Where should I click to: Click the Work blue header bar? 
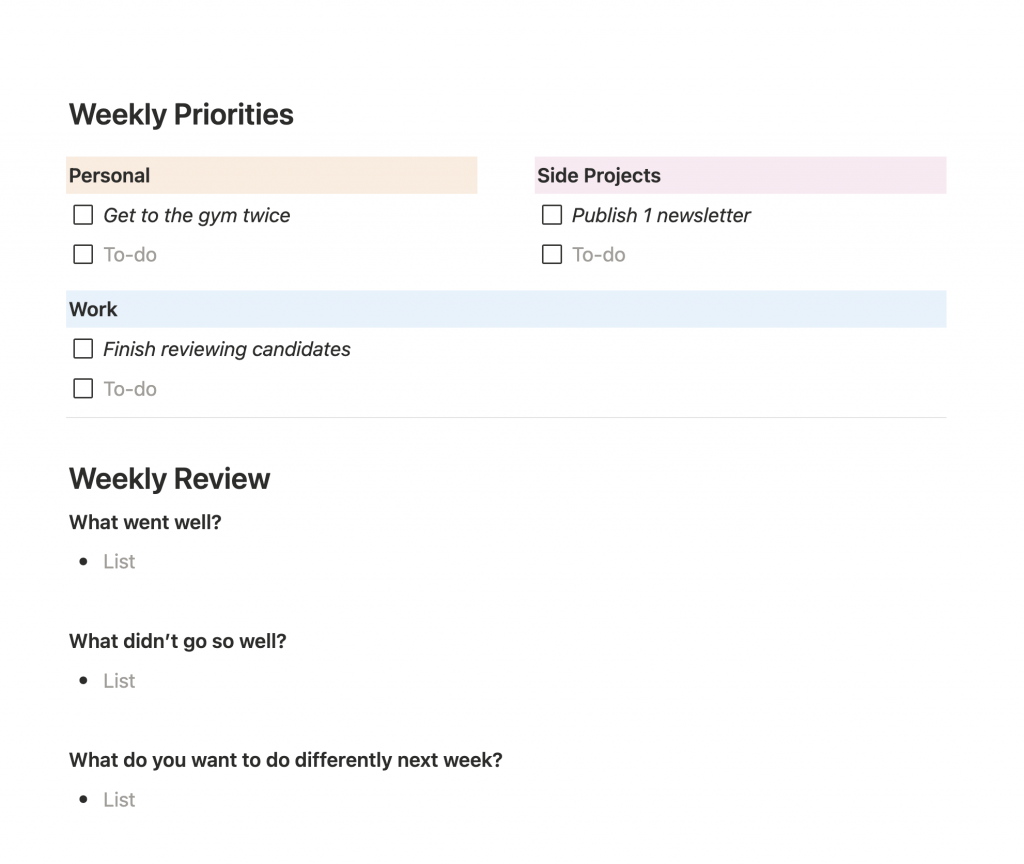(x=506, y=309)
